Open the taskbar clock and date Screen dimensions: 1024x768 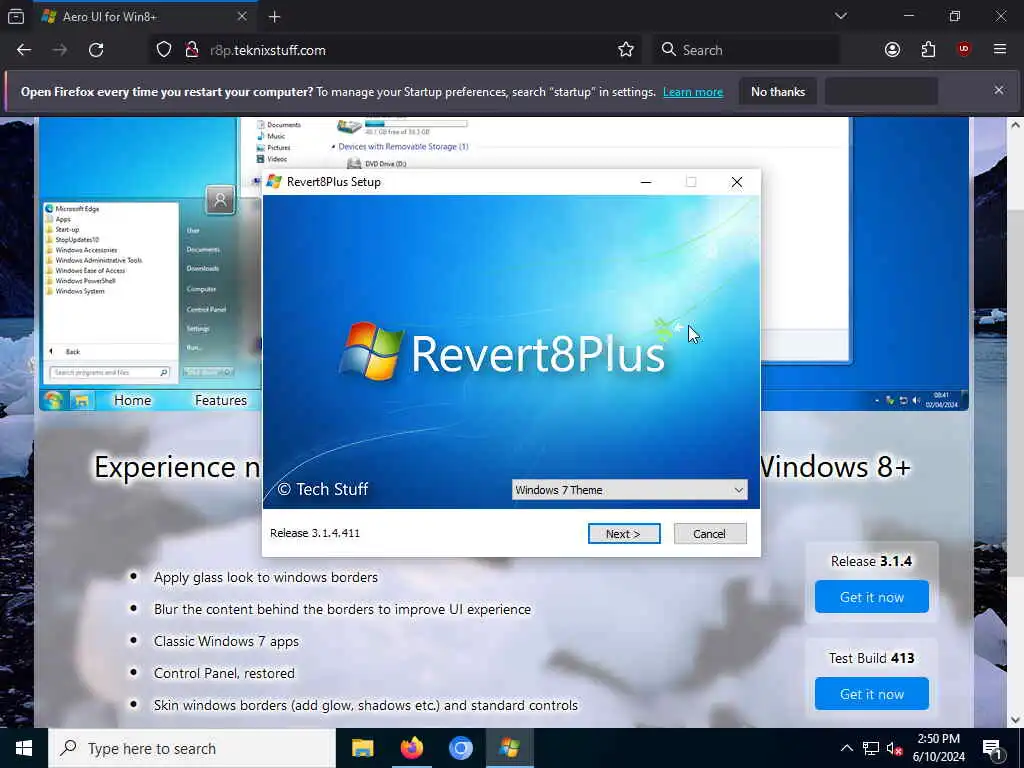(x=938, y=748)
